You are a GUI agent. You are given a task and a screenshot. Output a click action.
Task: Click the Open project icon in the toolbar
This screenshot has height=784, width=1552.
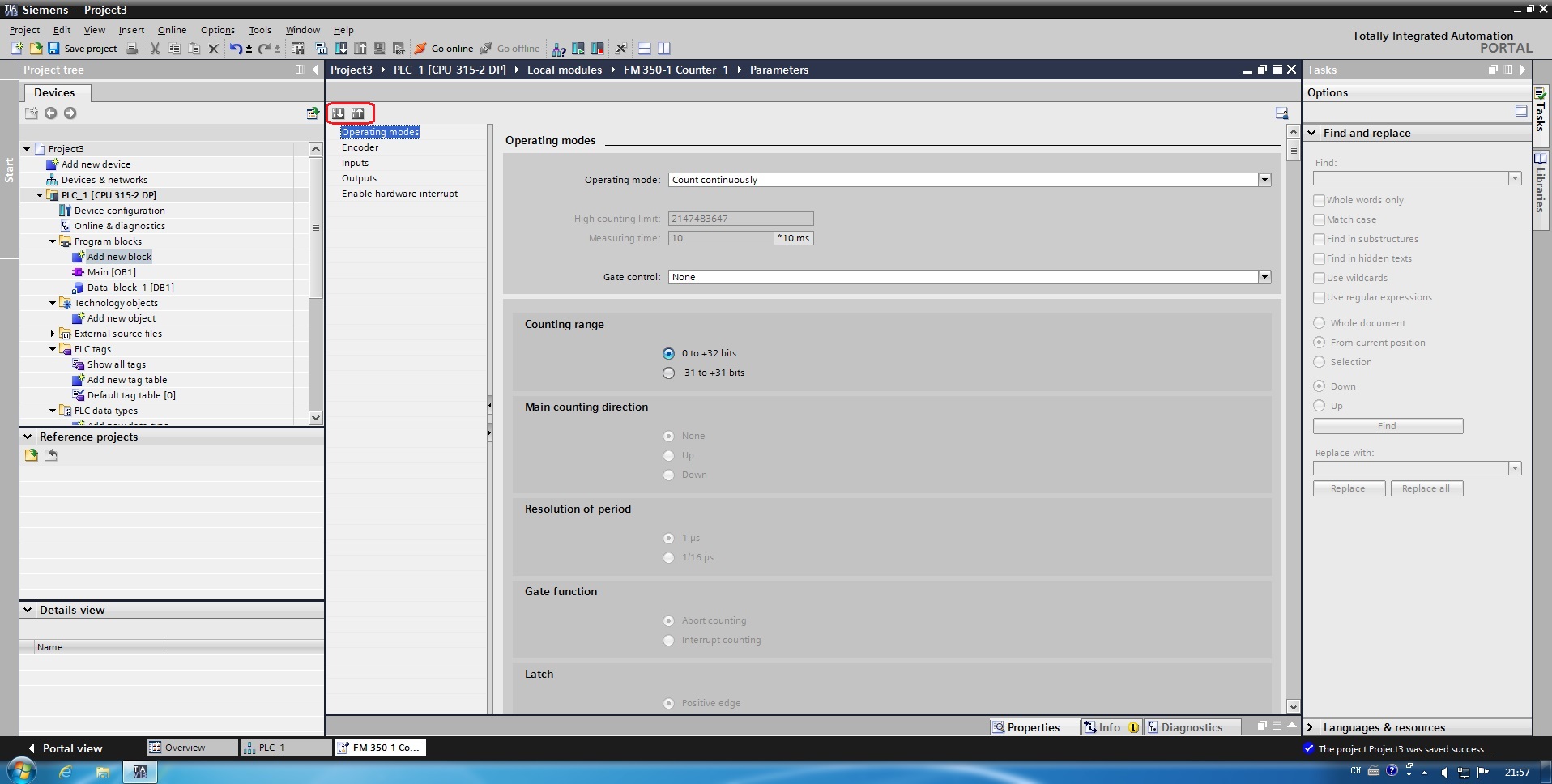[36, 49]
